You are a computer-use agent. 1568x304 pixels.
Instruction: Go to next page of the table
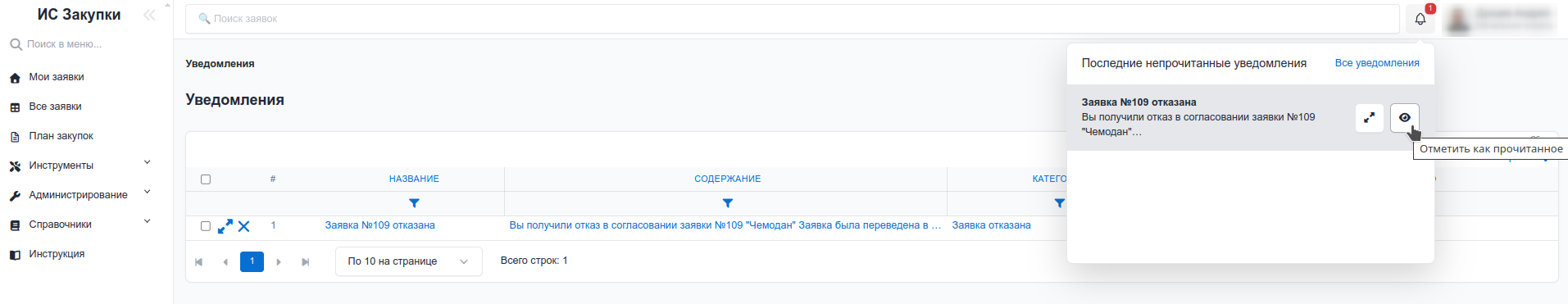tap(279, 262)
